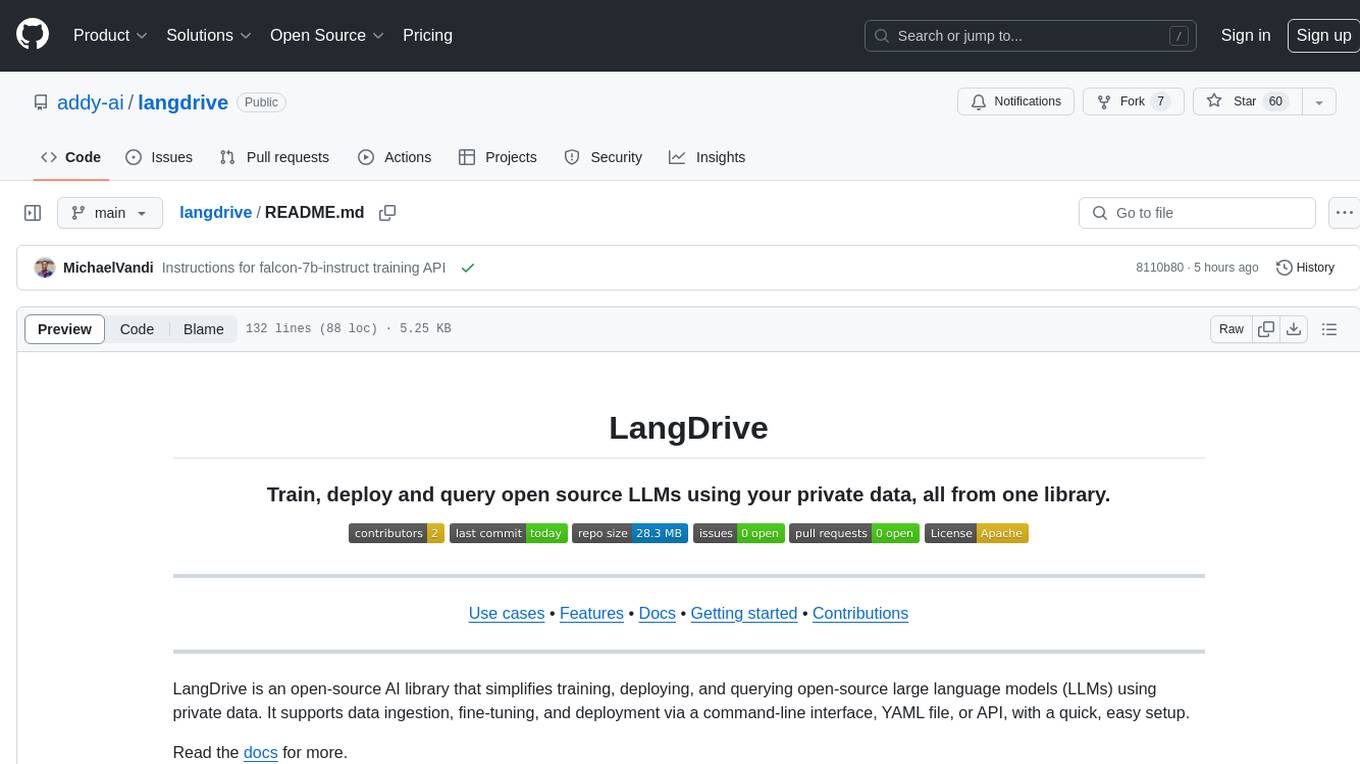Switch to the Issues tab
The width and height of the screenshot is (1360, 764).
(159, 157)
